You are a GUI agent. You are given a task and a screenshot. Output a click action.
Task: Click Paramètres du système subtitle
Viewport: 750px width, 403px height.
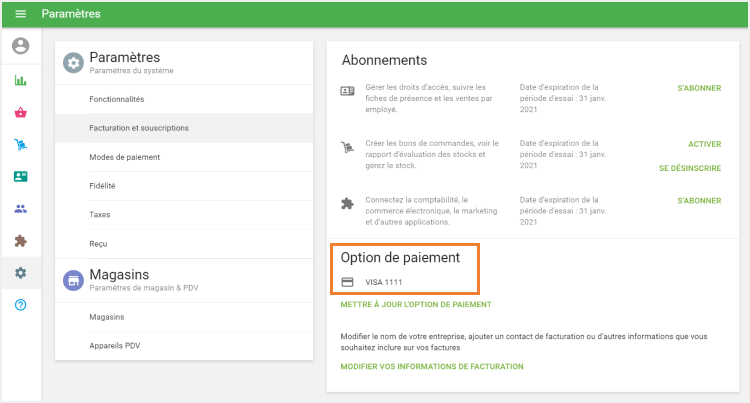tap(132, 71)
